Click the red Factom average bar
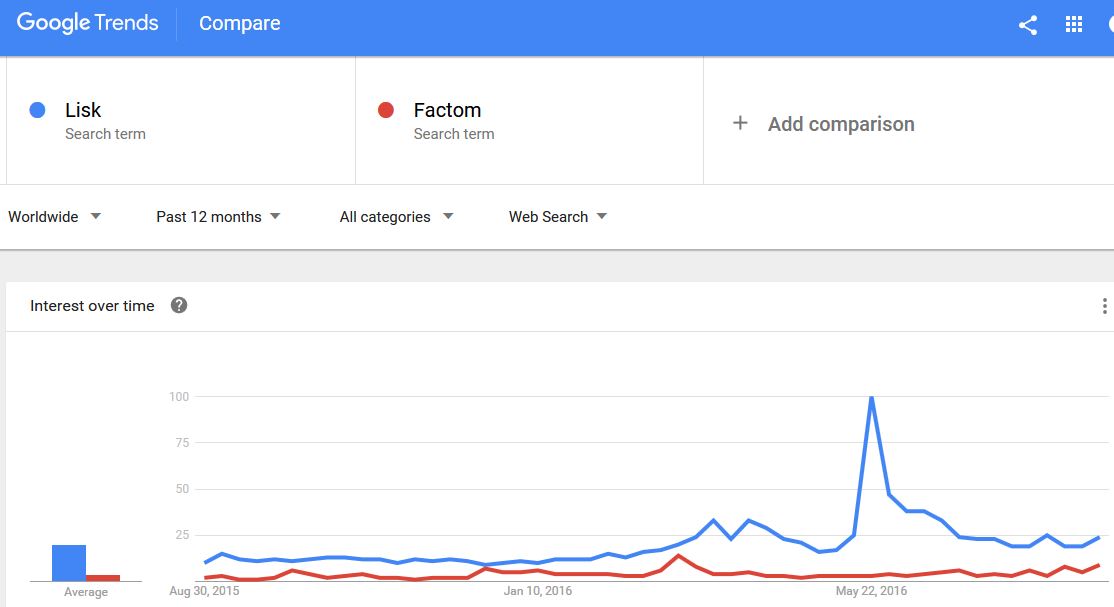Viewport: 1114px width, 607px height. [103, 578]
